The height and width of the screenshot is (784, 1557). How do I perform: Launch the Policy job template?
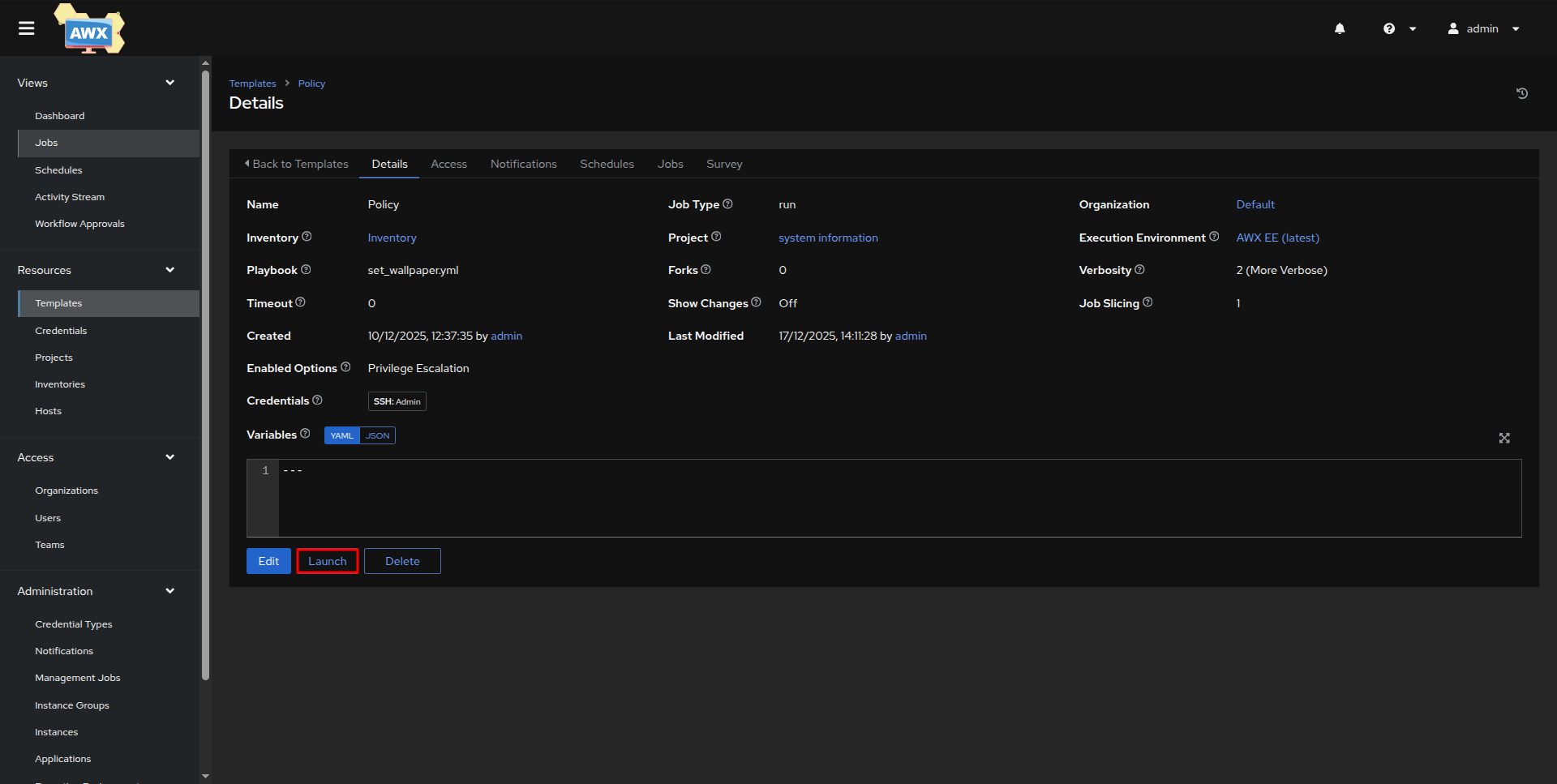tap(327, 561)
